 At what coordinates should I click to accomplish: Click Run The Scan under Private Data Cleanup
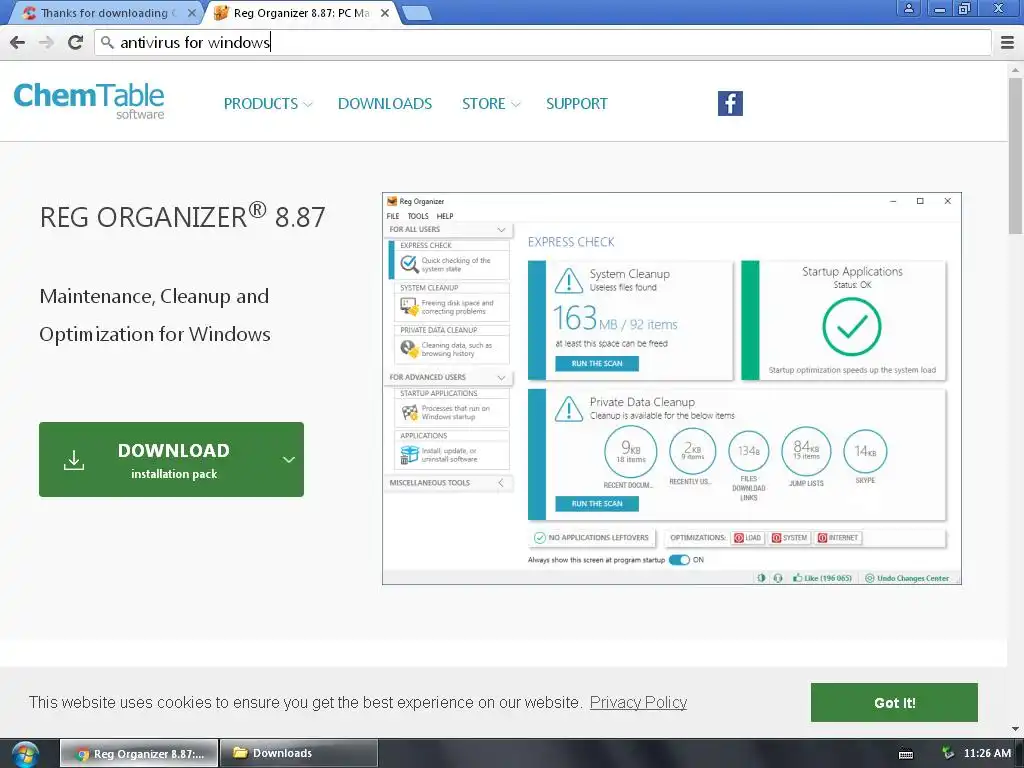(x=597, y=504)
